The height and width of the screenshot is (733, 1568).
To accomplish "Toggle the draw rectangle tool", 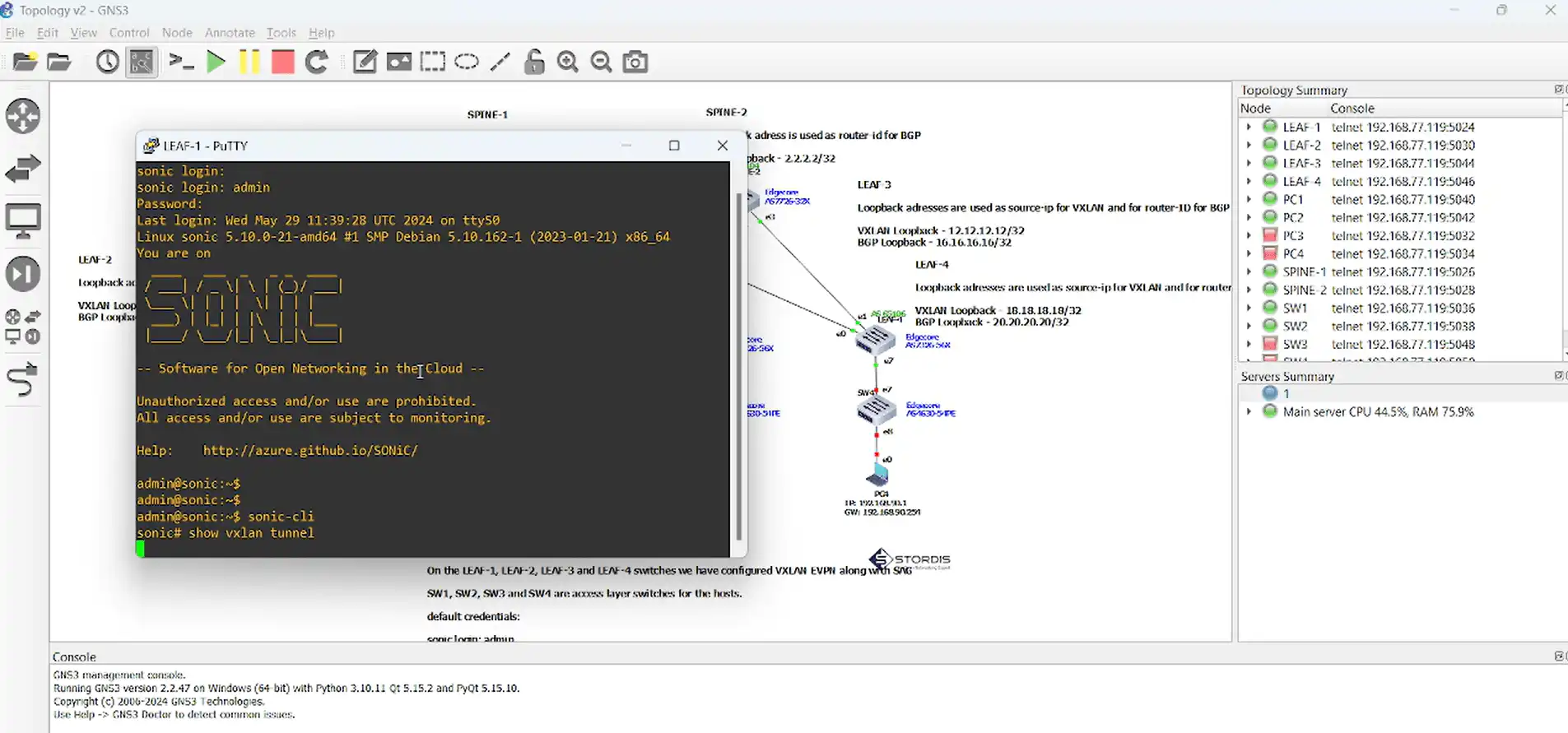I will 433,62.
